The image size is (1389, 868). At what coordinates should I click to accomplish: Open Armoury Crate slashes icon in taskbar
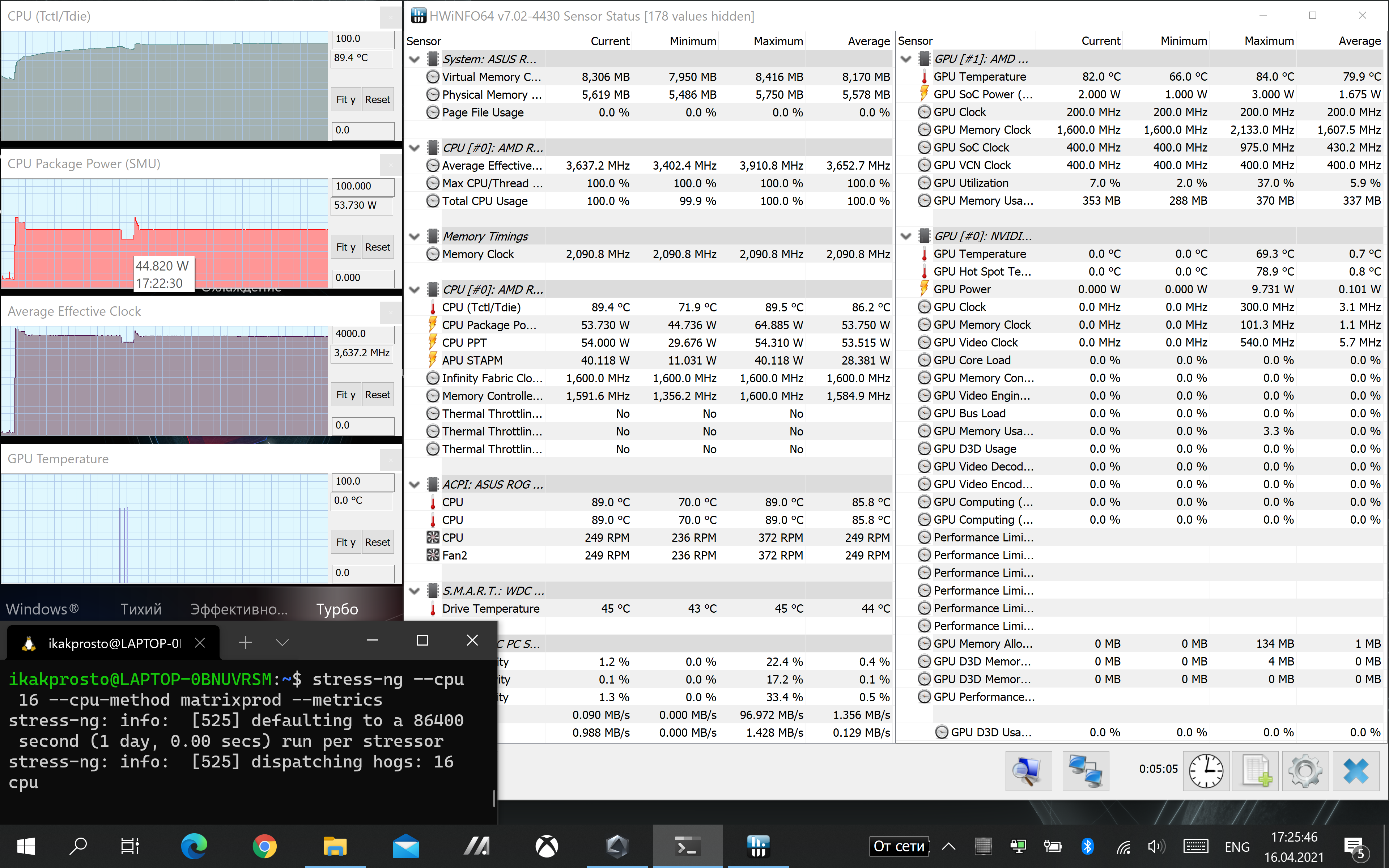(x=476, y=846)
